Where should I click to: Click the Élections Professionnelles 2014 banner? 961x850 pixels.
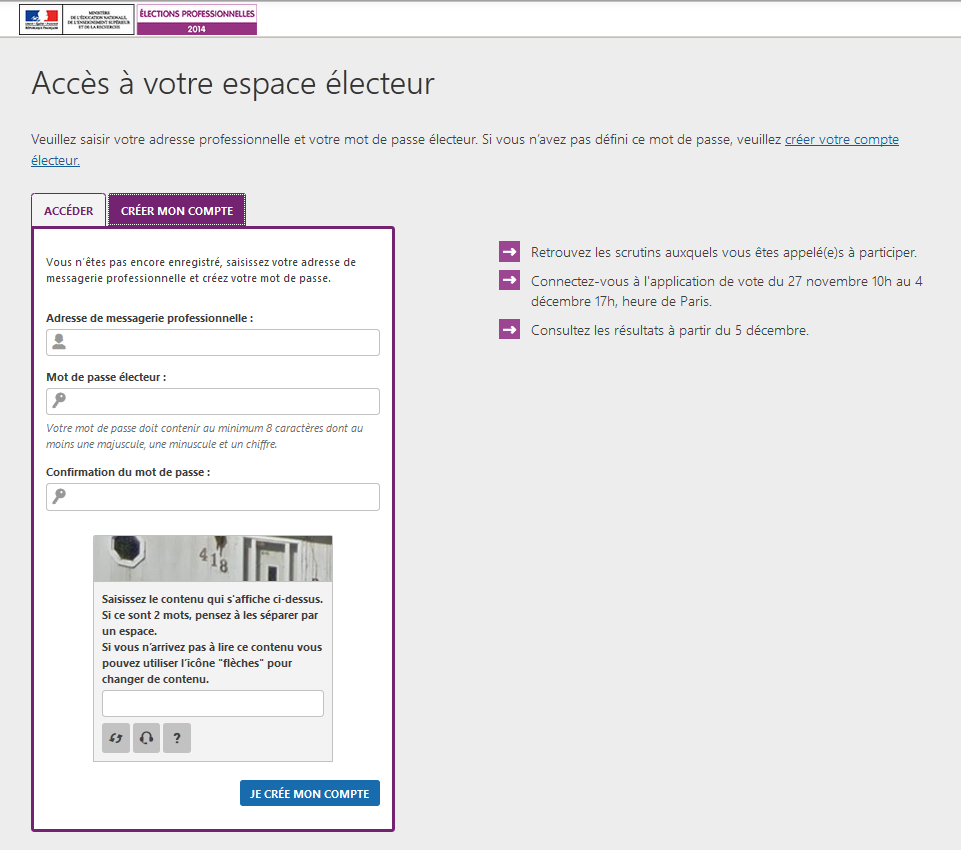coord(197,19)
